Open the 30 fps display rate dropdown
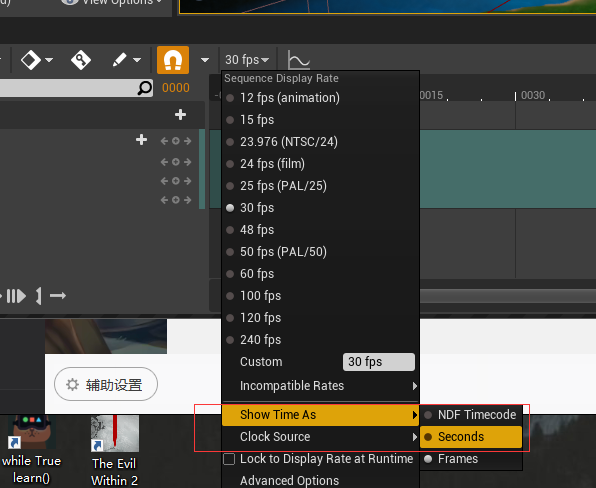 pyautogui.click(x=247, y=60)
